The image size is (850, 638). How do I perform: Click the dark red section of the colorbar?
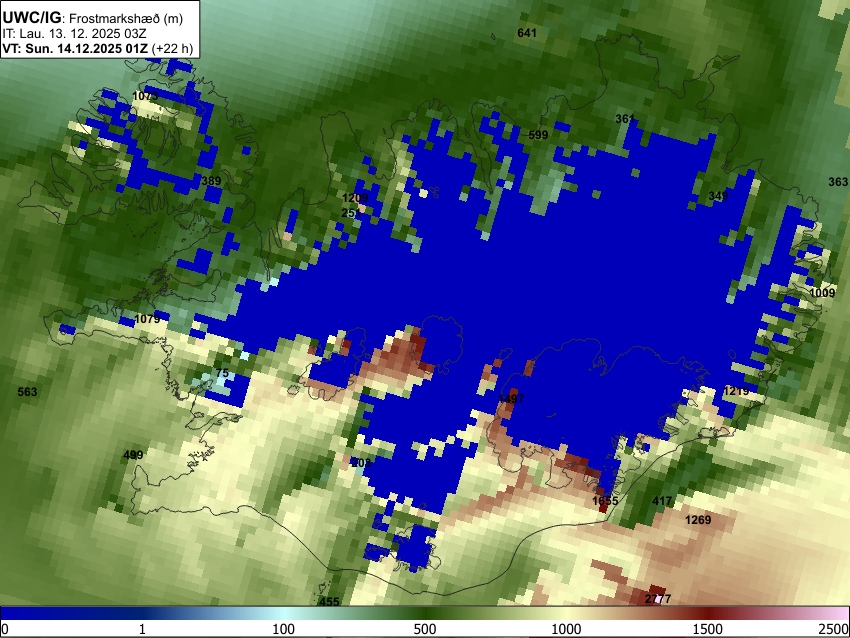(708, 614)
